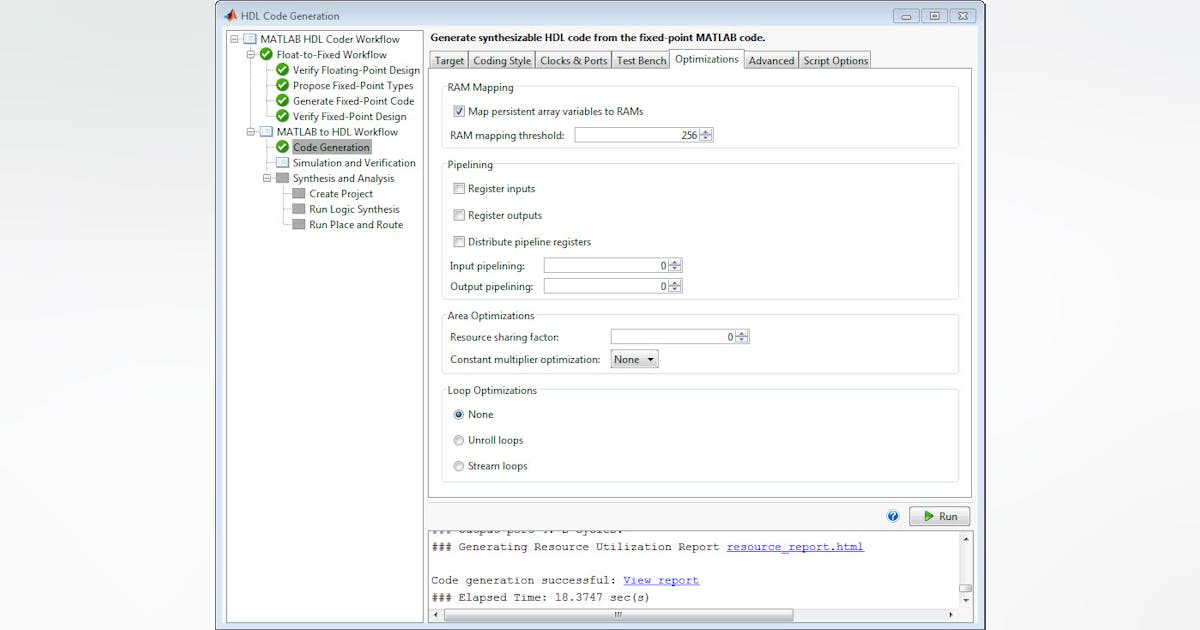
Task: Open the resource_report.html link
Action: (x=795, y=547)
